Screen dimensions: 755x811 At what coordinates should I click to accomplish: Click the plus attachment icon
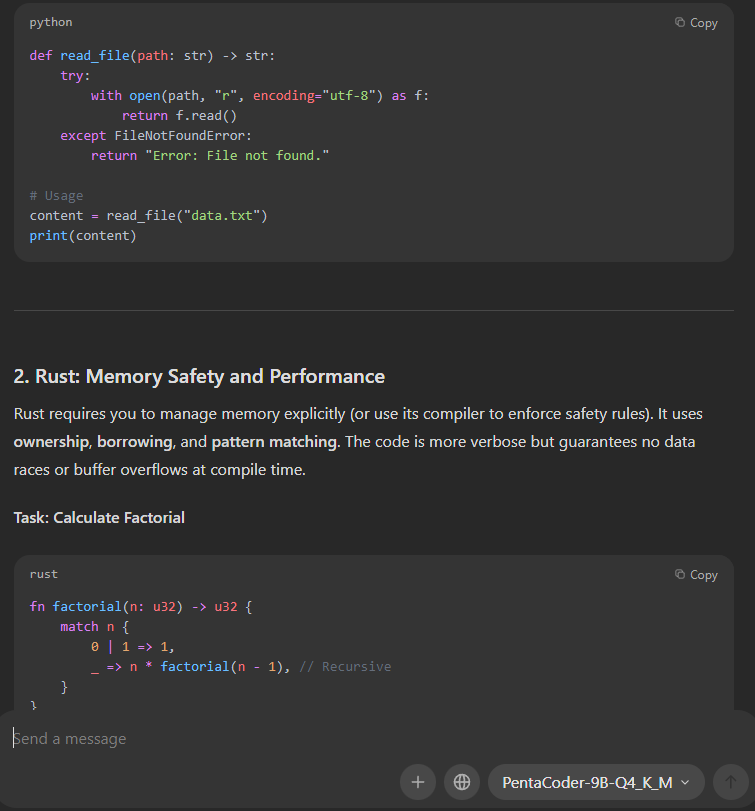418,782
